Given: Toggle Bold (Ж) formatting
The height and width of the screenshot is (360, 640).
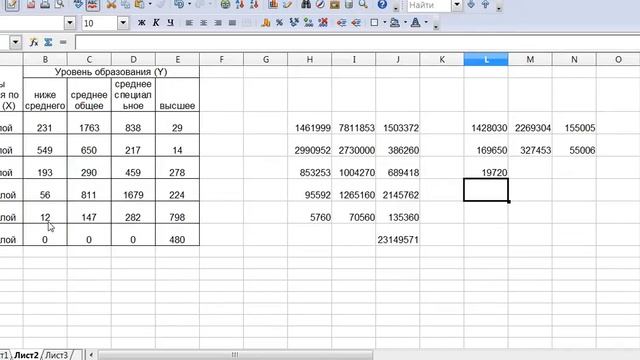Looking at the screenshot, I should (x=141, y=23).
